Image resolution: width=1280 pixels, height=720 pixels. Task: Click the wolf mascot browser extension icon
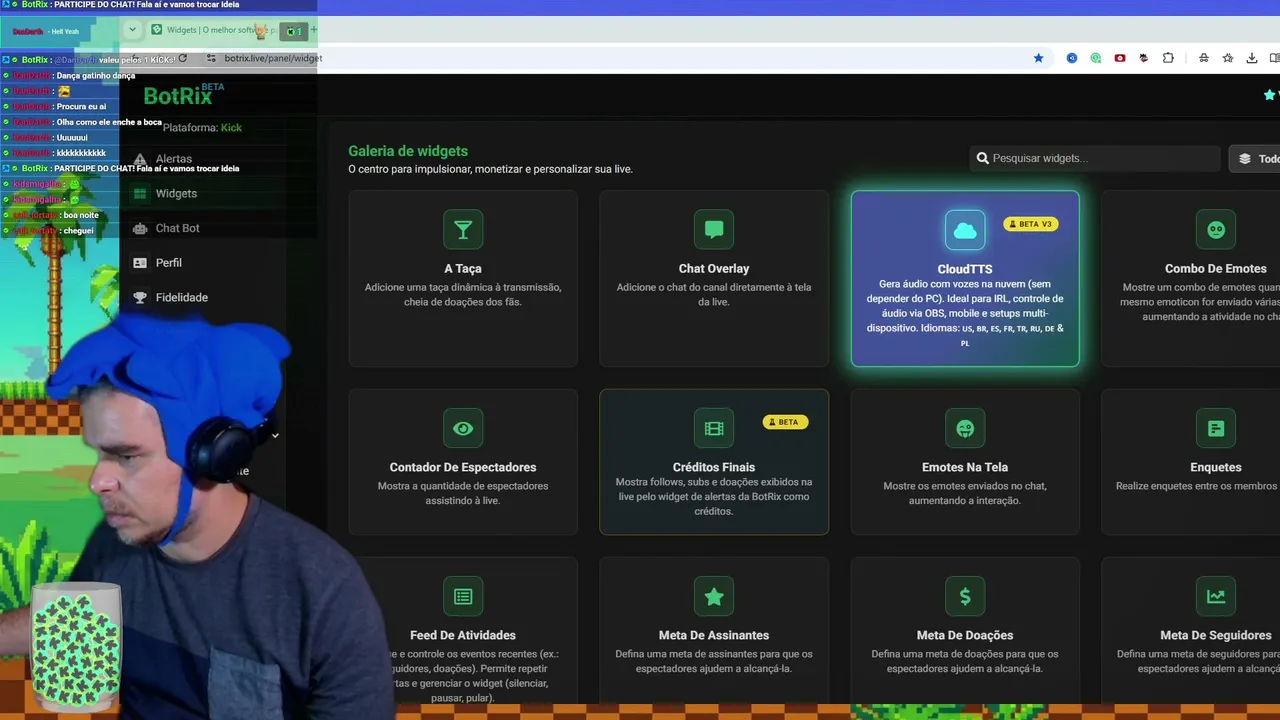coord(1144,58)
